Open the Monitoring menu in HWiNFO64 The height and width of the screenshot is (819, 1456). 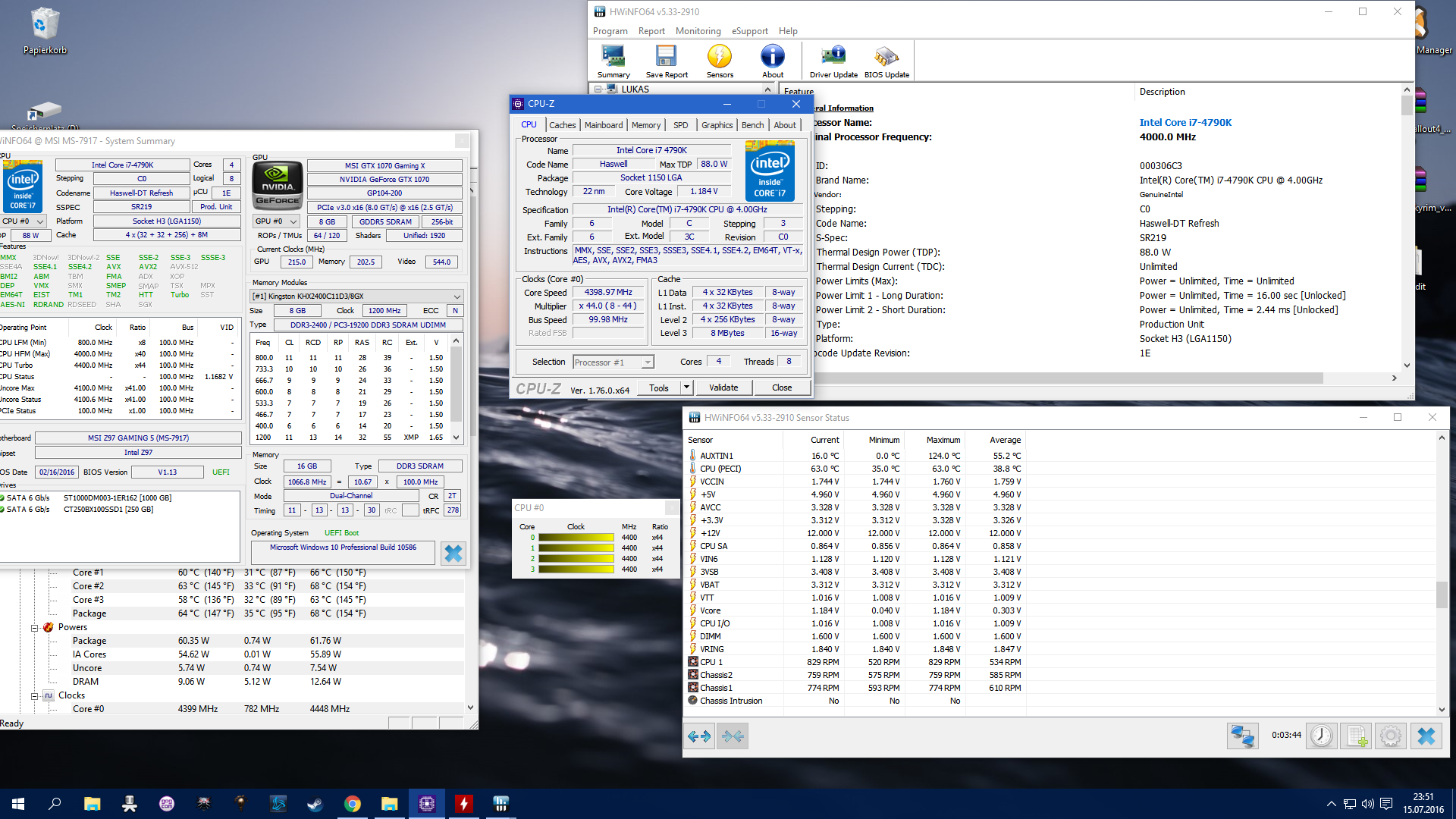pyautogui.click(x=698, y=31)
